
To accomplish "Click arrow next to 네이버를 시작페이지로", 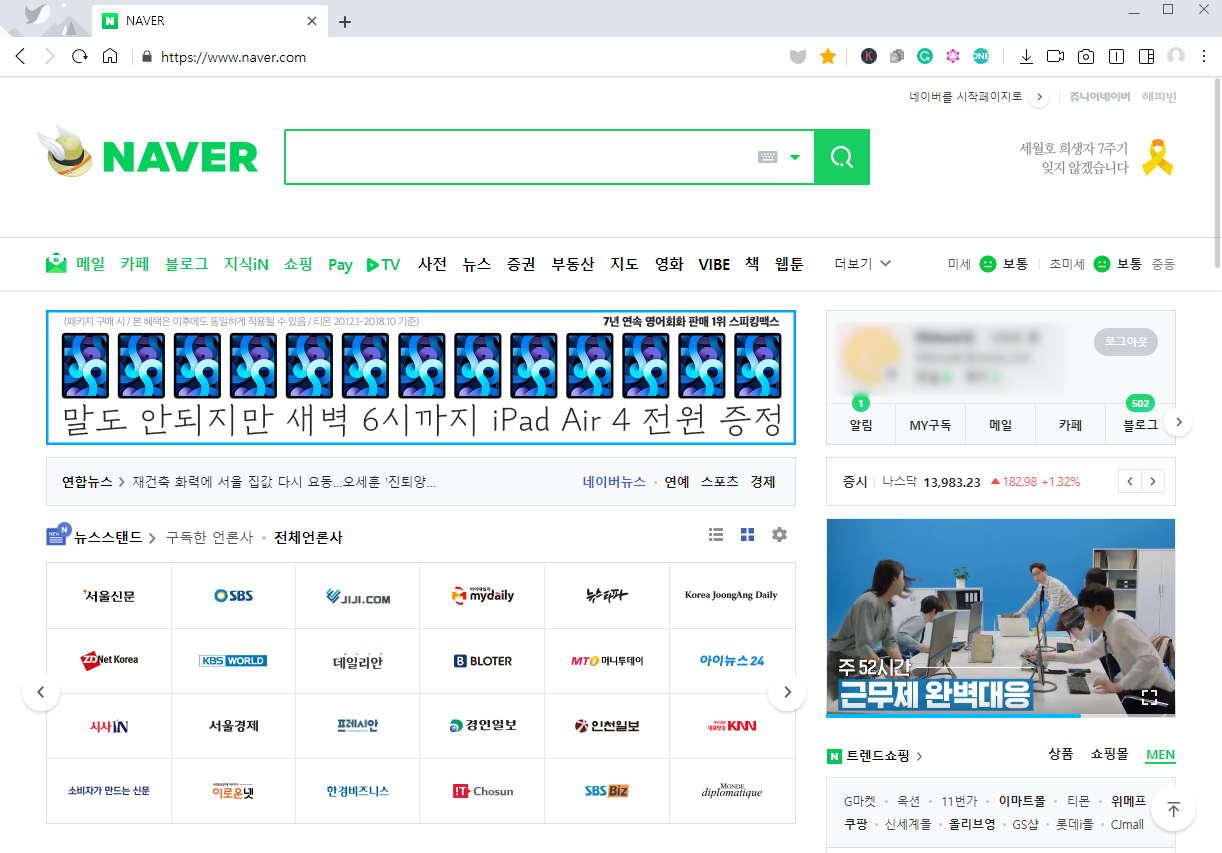I will [x=1039, y=97].
